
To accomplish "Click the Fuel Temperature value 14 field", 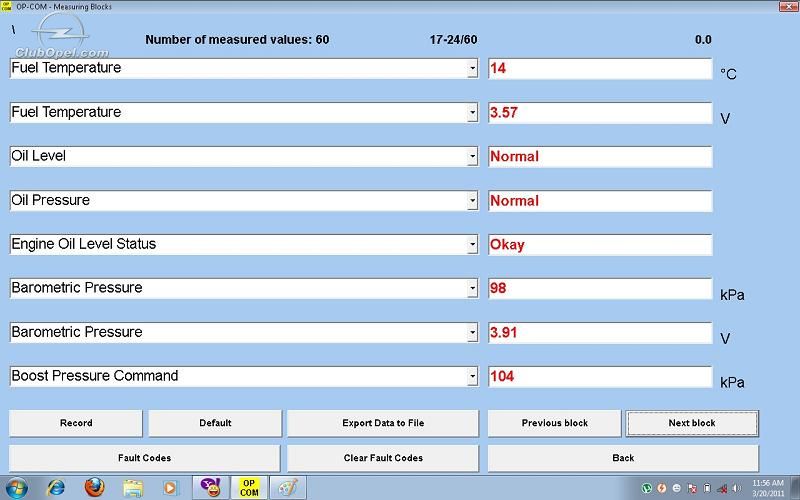I will [x=600, y=68].
